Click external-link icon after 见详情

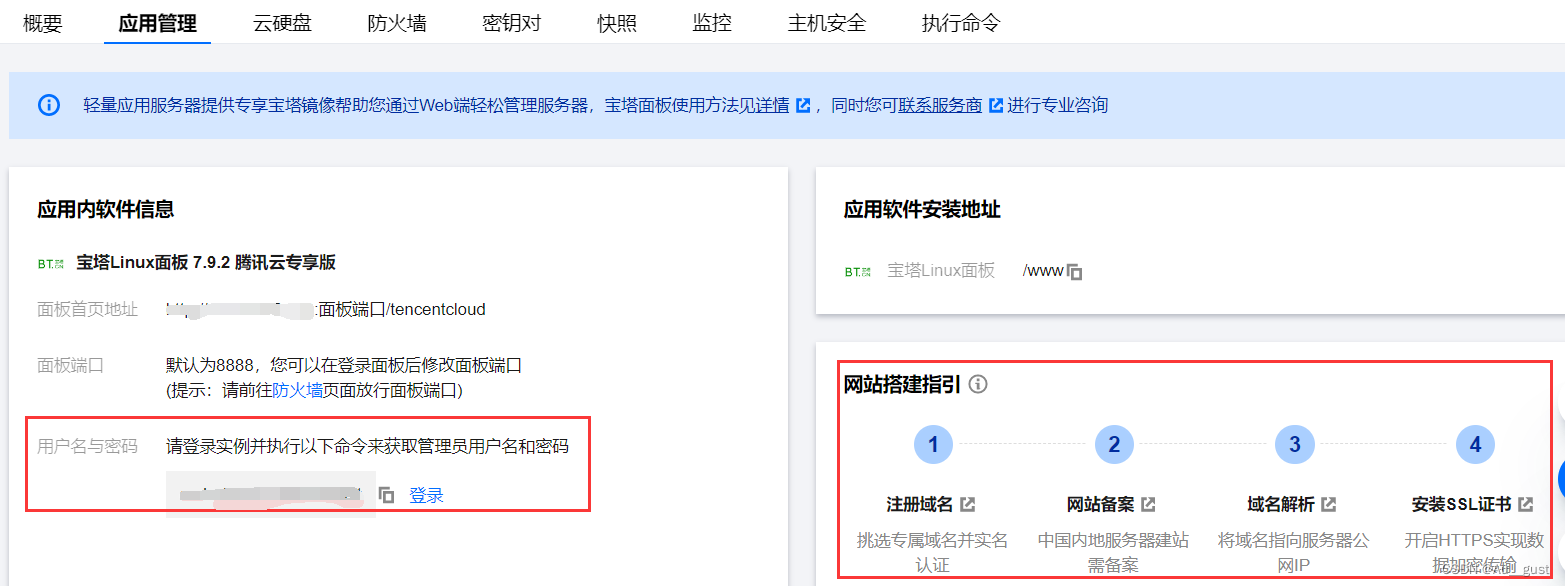[x=802, y=105]
